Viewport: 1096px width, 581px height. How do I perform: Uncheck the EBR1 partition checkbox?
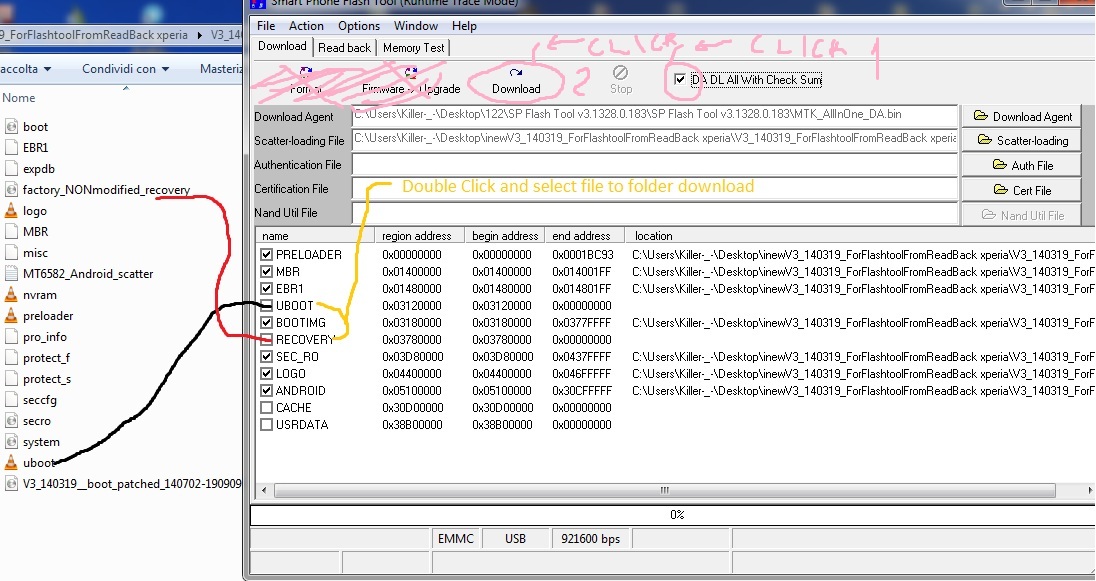click(266, 288)
